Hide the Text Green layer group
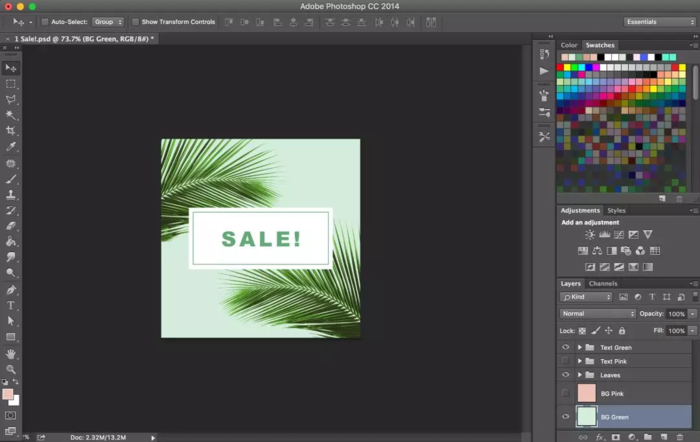This screenshot has width=700, height=442. pos(565,347)
